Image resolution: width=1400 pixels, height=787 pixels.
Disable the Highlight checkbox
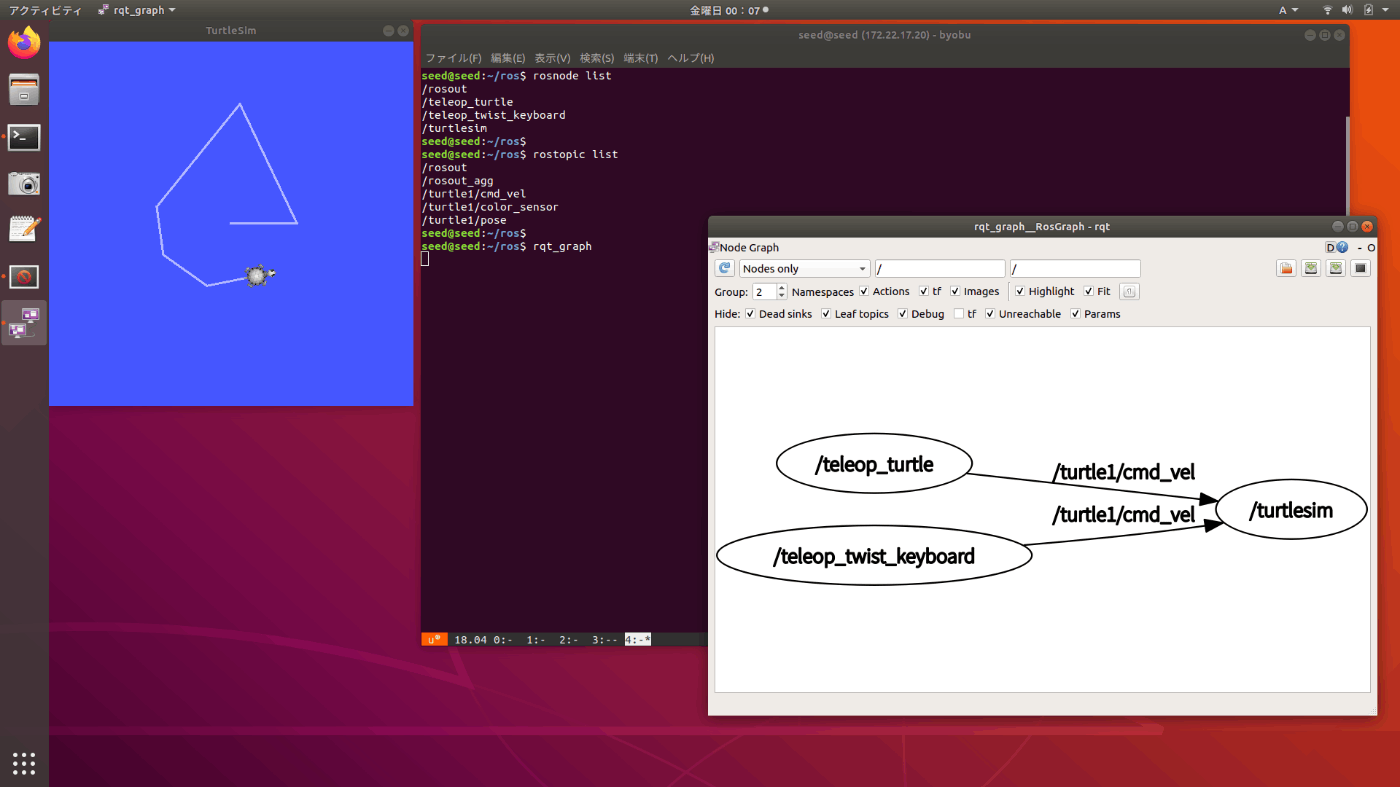click(1020, 291)
